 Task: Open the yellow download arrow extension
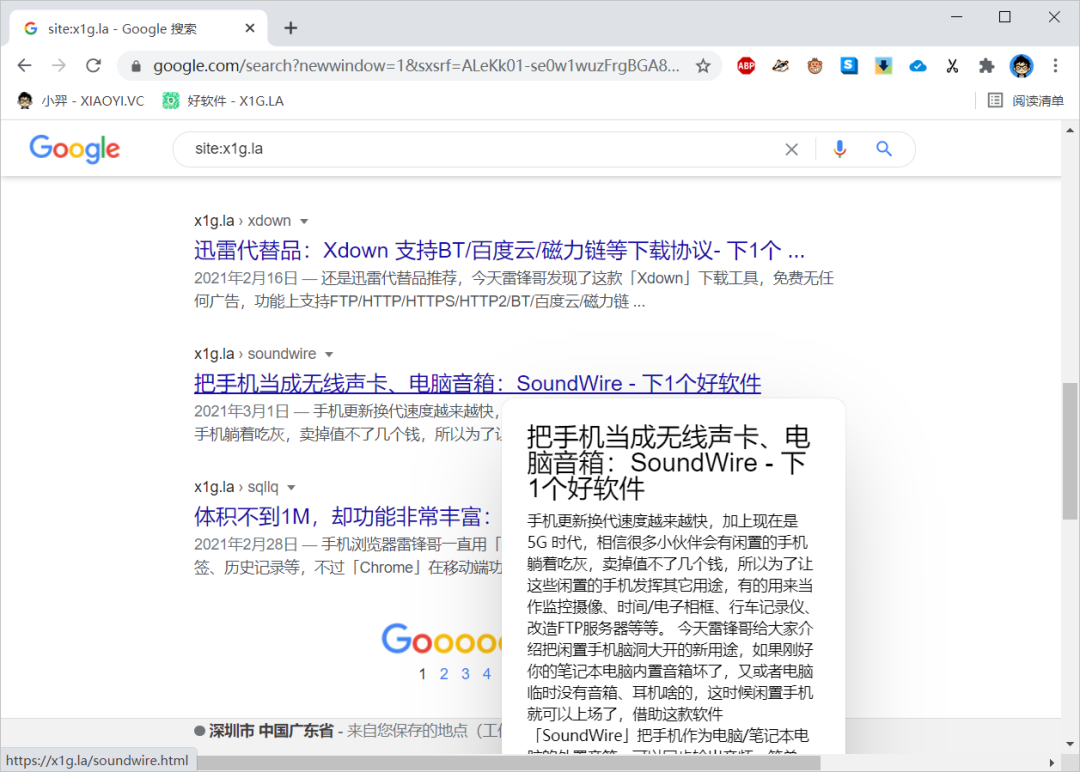click(x=884, y=66)
